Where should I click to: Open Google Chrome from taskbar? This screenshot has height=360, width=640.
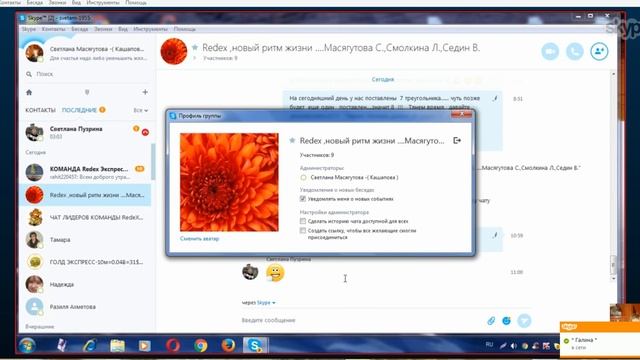point(201,346)
